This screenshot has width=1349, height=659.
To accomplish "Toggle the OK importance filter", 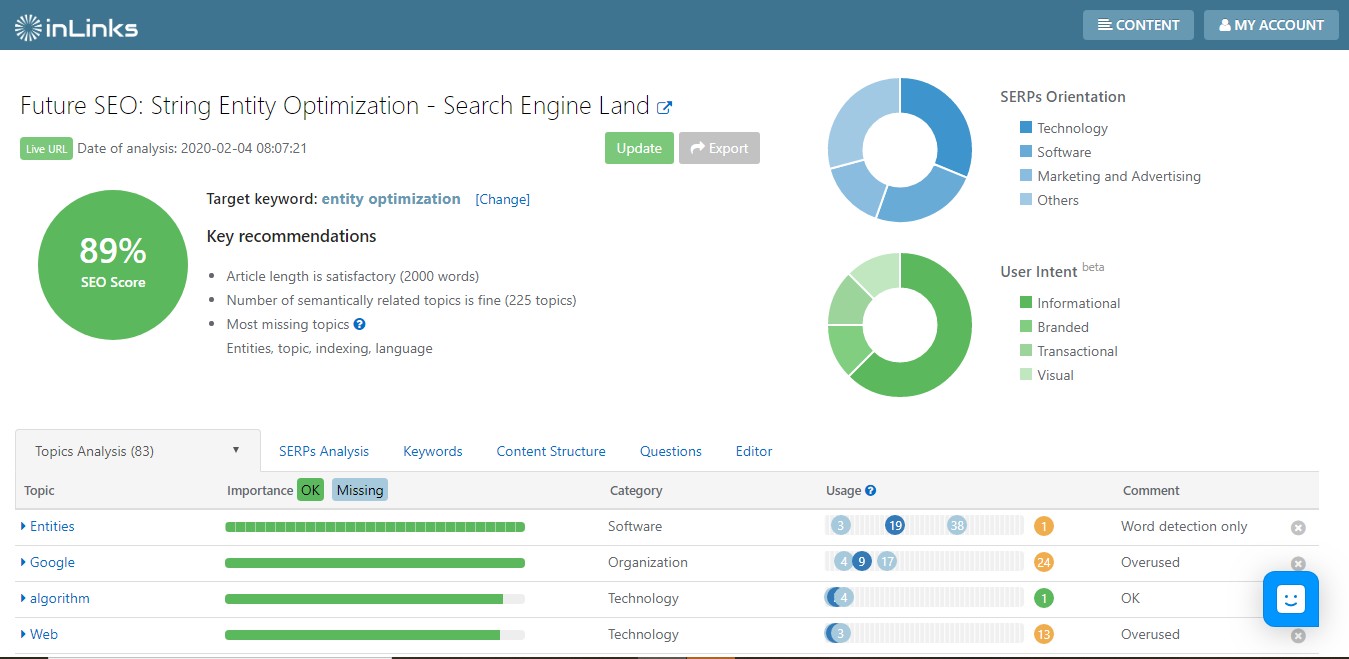I will coord(310,490).
